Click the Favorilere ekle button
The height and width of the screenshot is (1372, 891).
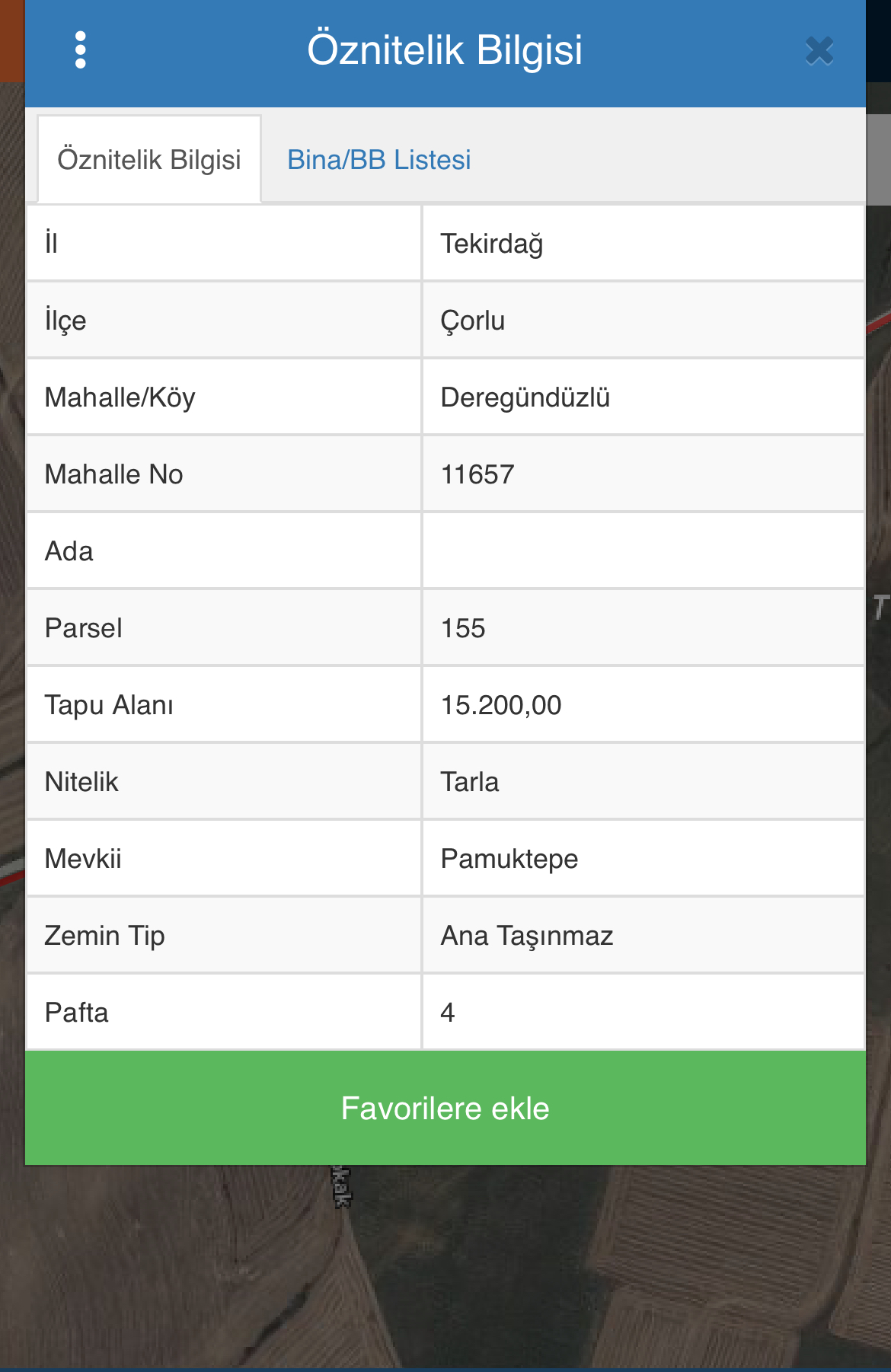(445, 1108)
